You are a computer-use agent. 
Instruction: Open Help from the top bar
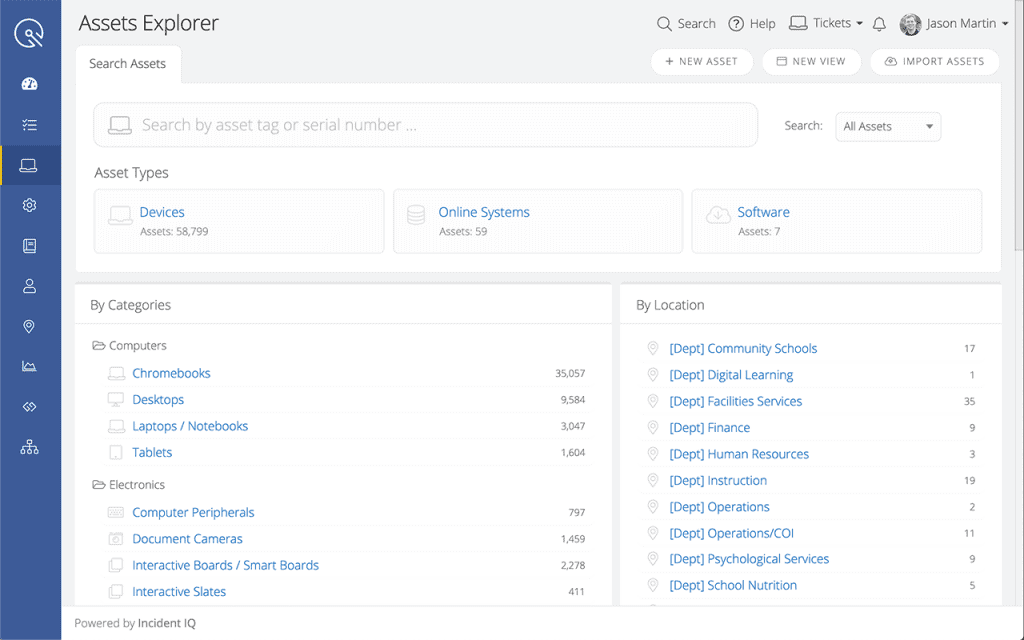752,23
